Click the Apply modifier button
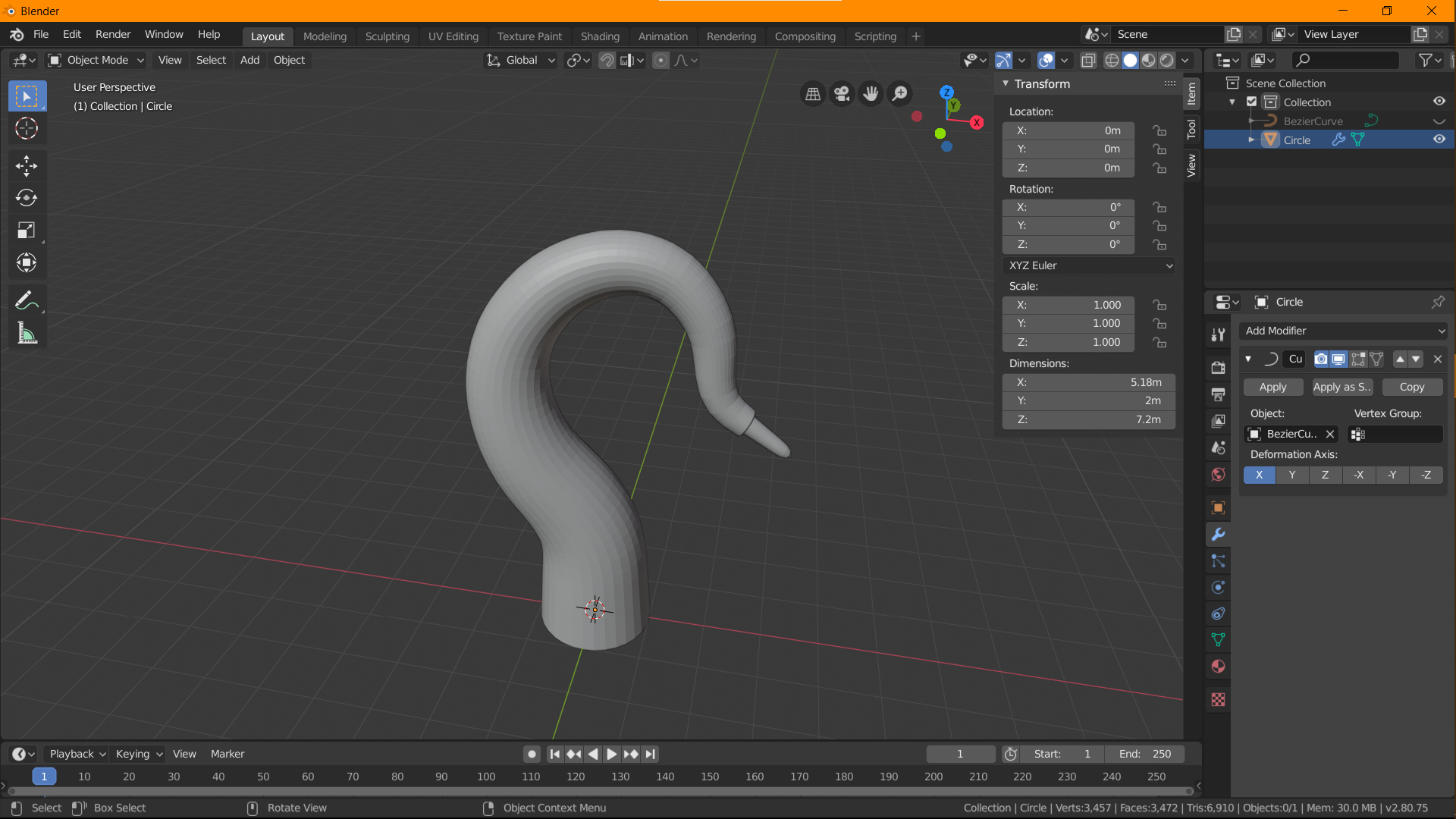 pos(1272,387)
